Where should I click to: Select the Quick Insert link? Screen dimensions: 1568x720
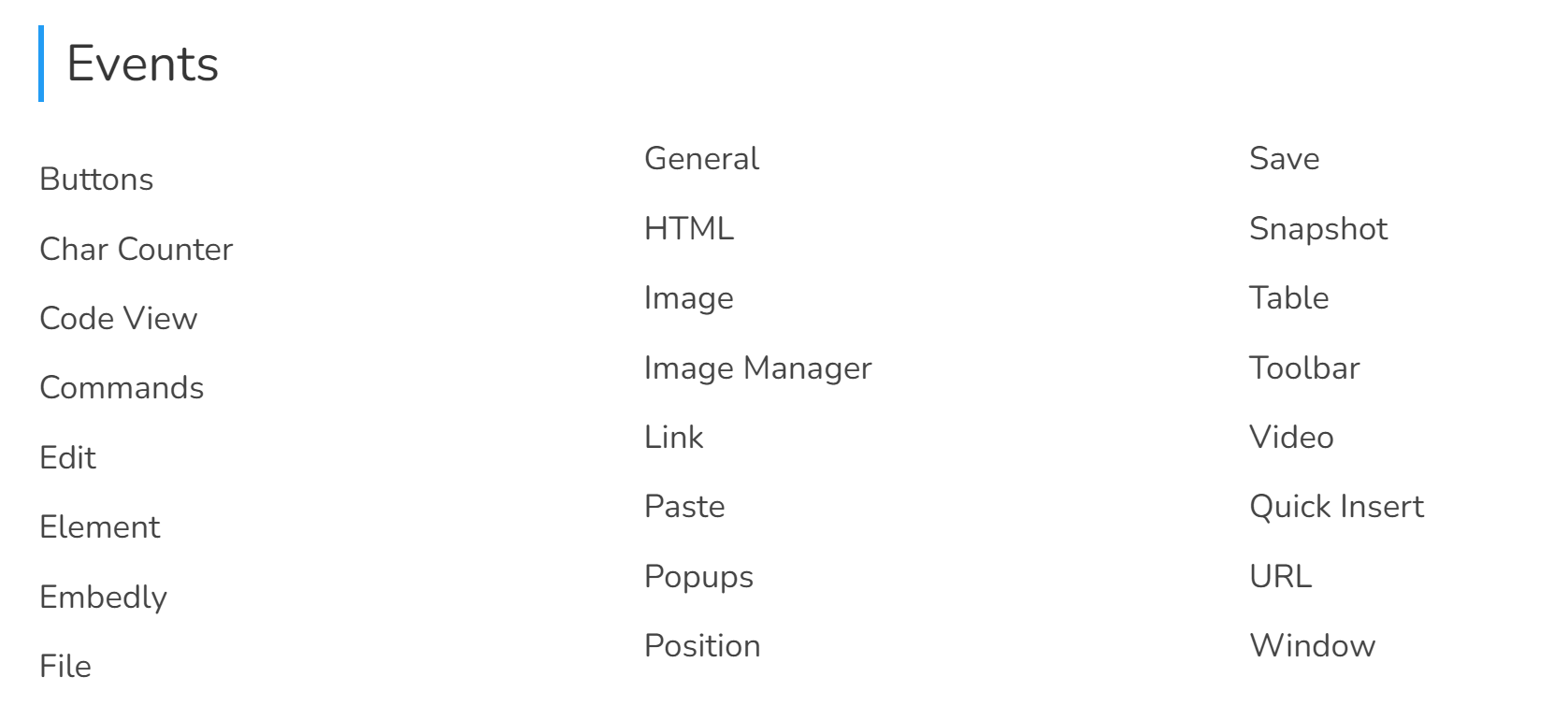(x=1336, y=506)
